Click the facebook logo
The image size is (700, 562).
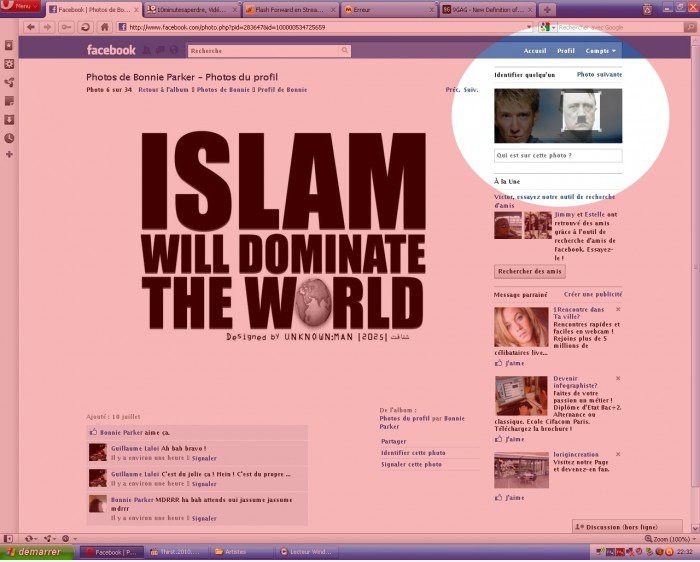point(111,50)
